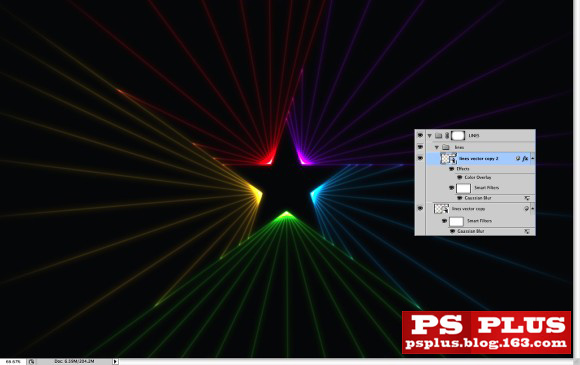The width and height of the screenshot is (580, 365).
Task: Collapse effects arrow on lines vector copy 2
Action: (x=533, y=158)
